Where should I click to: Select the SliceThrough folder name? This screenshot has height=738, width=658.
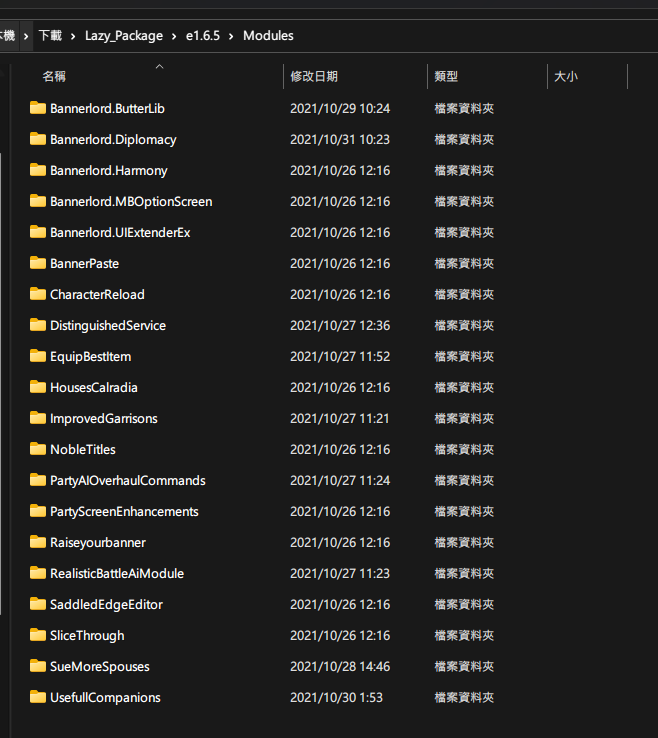(x=87, y=635)
